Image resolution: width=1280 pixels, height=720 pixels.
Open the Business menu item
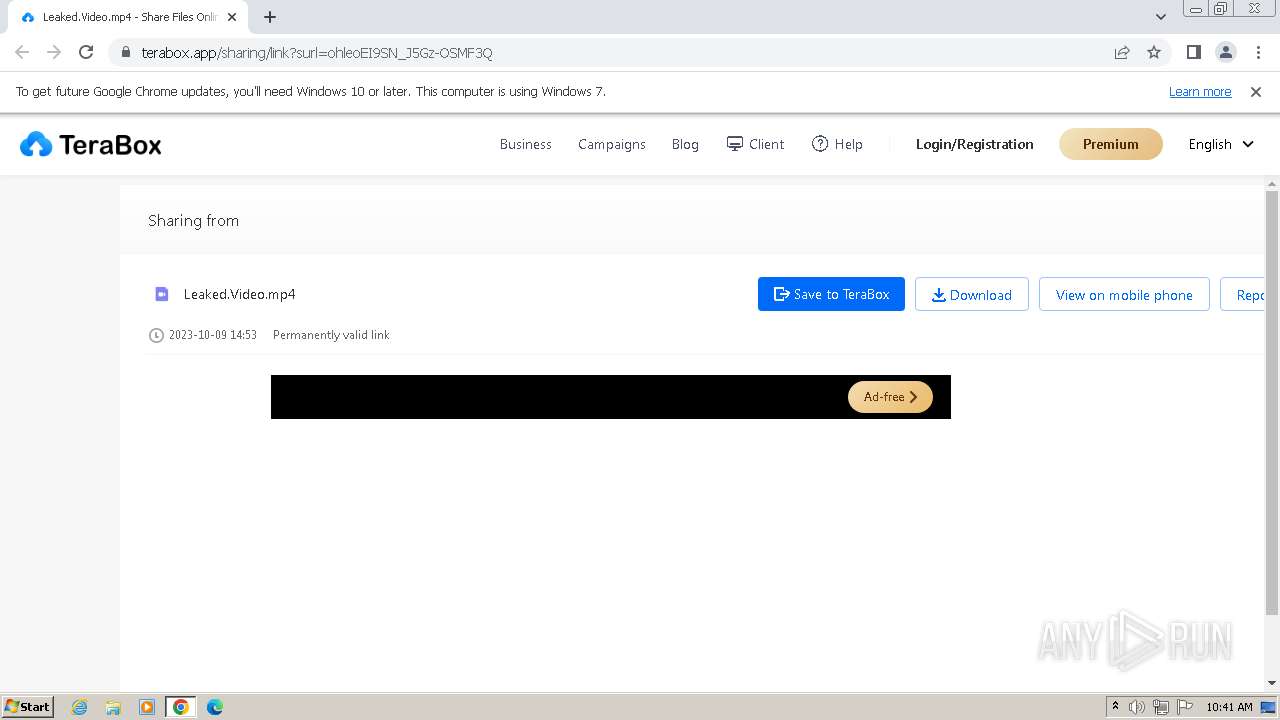[x=526, y=144]
